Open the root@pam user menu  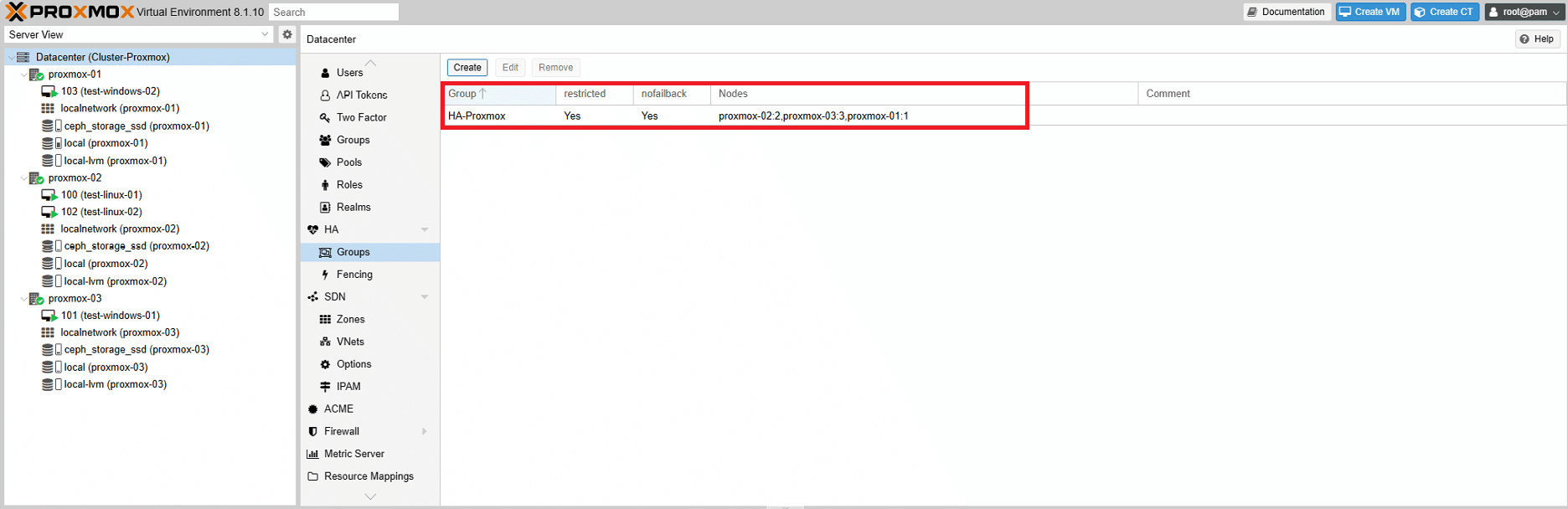[x=1524, y=12]
